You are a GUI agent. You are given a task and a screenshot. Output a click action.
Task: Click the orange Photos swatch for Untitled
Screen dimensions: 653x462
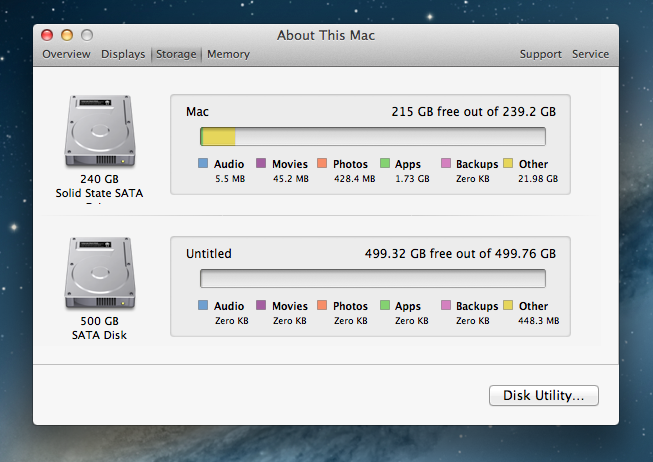[322, 305]
